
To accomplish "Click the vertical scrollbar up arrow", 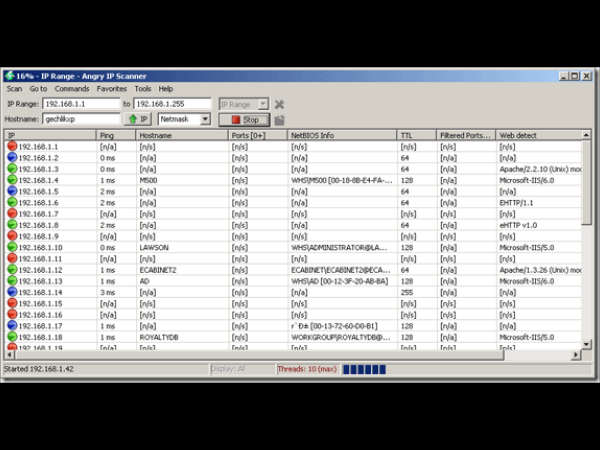I will click(x=586, y=135).
